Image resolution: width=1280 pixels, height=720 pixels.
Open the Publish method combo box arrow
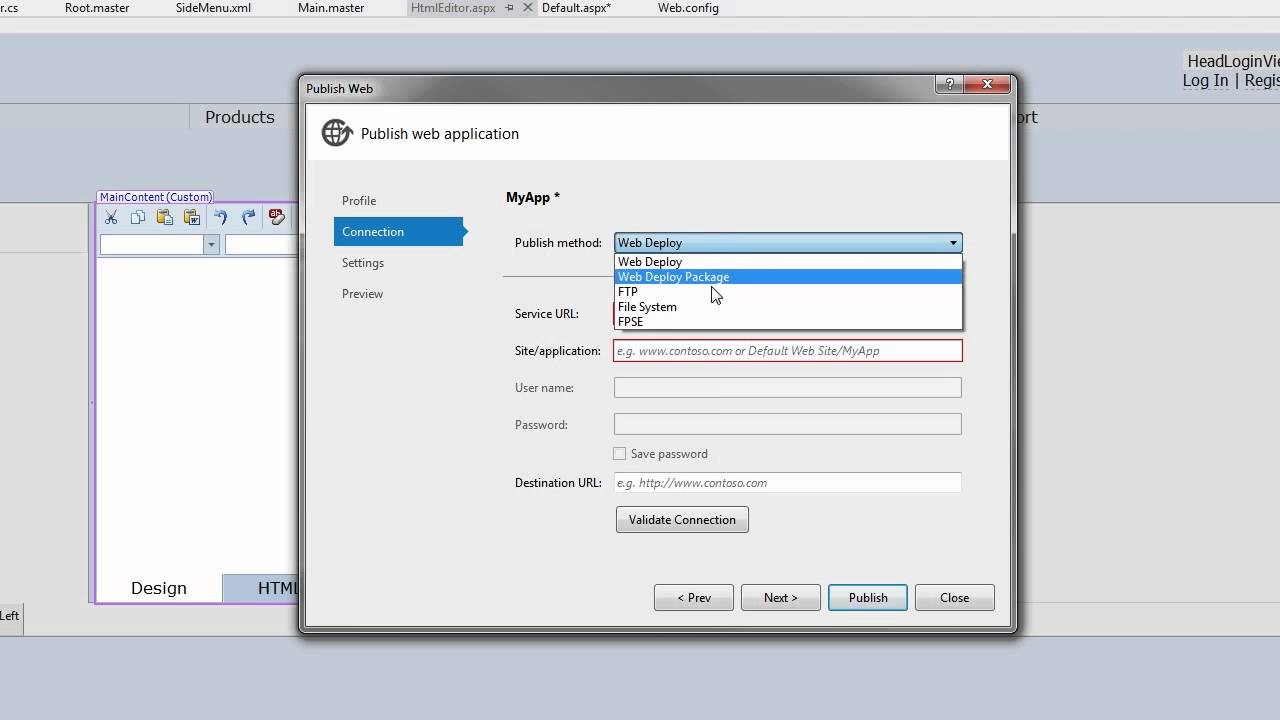953,243
